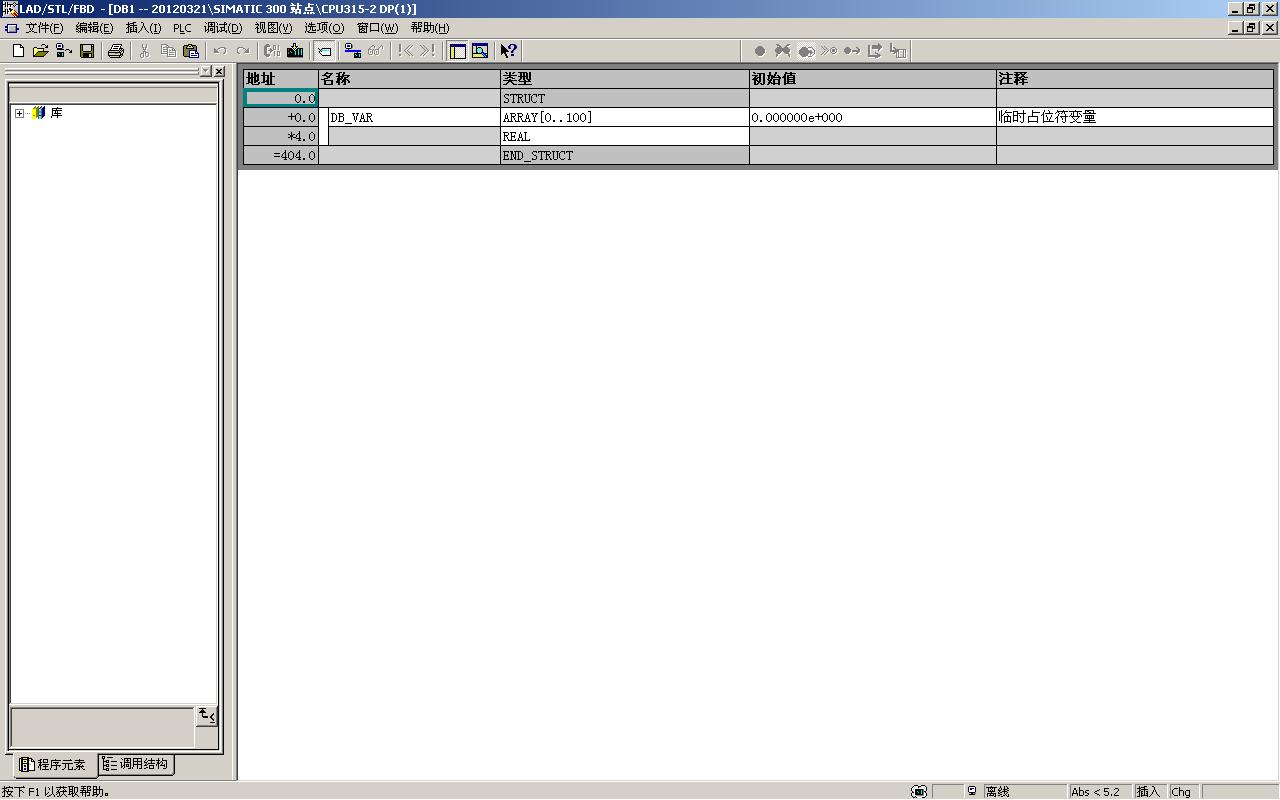1280x800 pixels.
Task: Click the =404.0 address cell
Action: [x=281, y=155]
